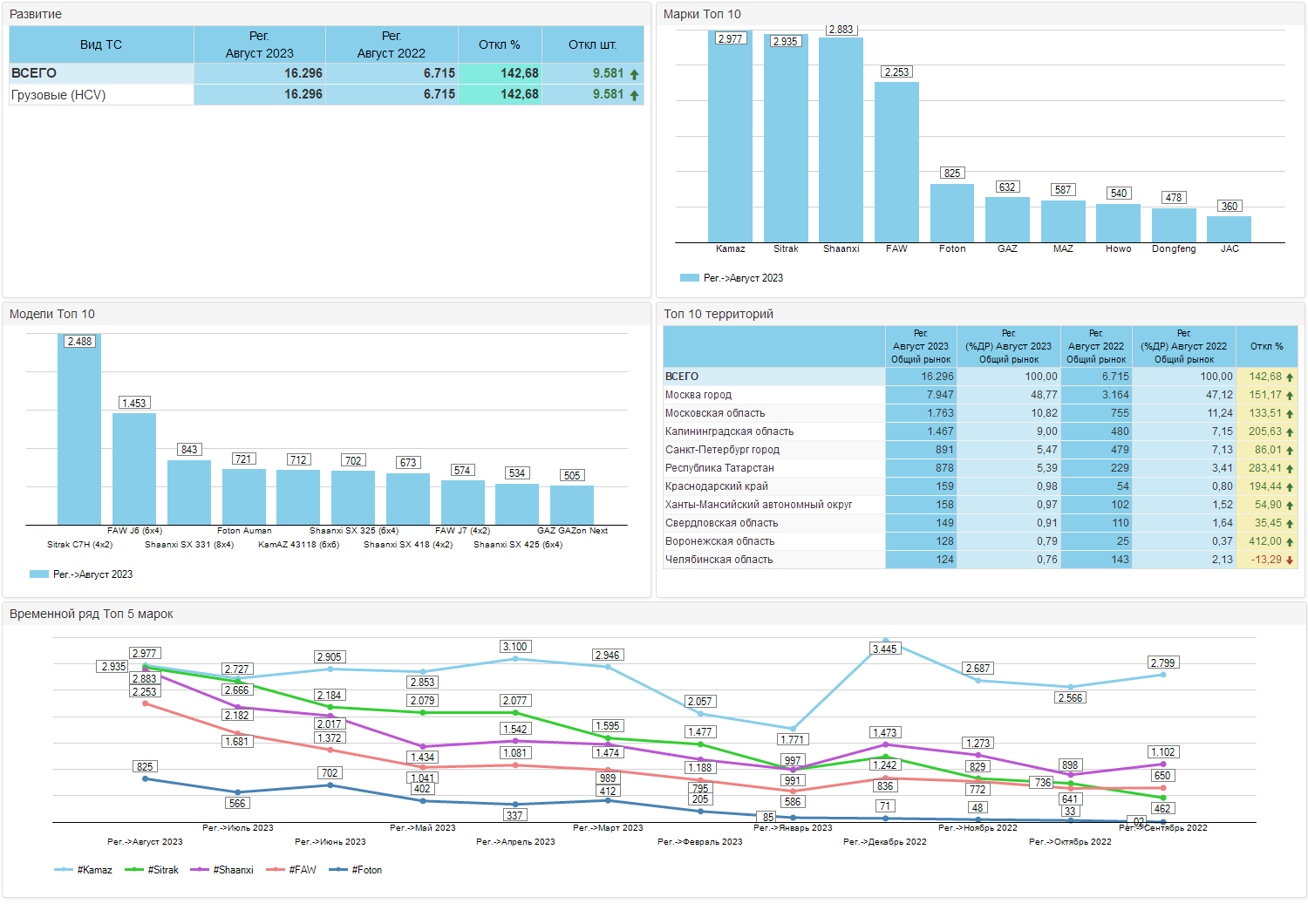Click Свердловская область row label
Image resolution: width=1308 pixels, height=924 pixels.
coord(722,523)
